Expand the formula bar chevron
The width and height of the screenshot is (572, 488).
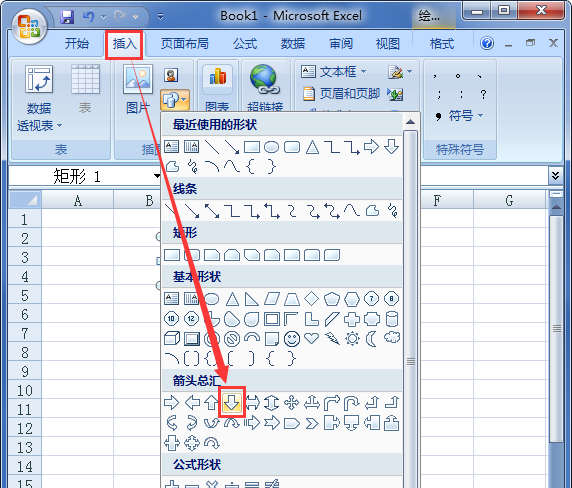(x=555, y=175)
